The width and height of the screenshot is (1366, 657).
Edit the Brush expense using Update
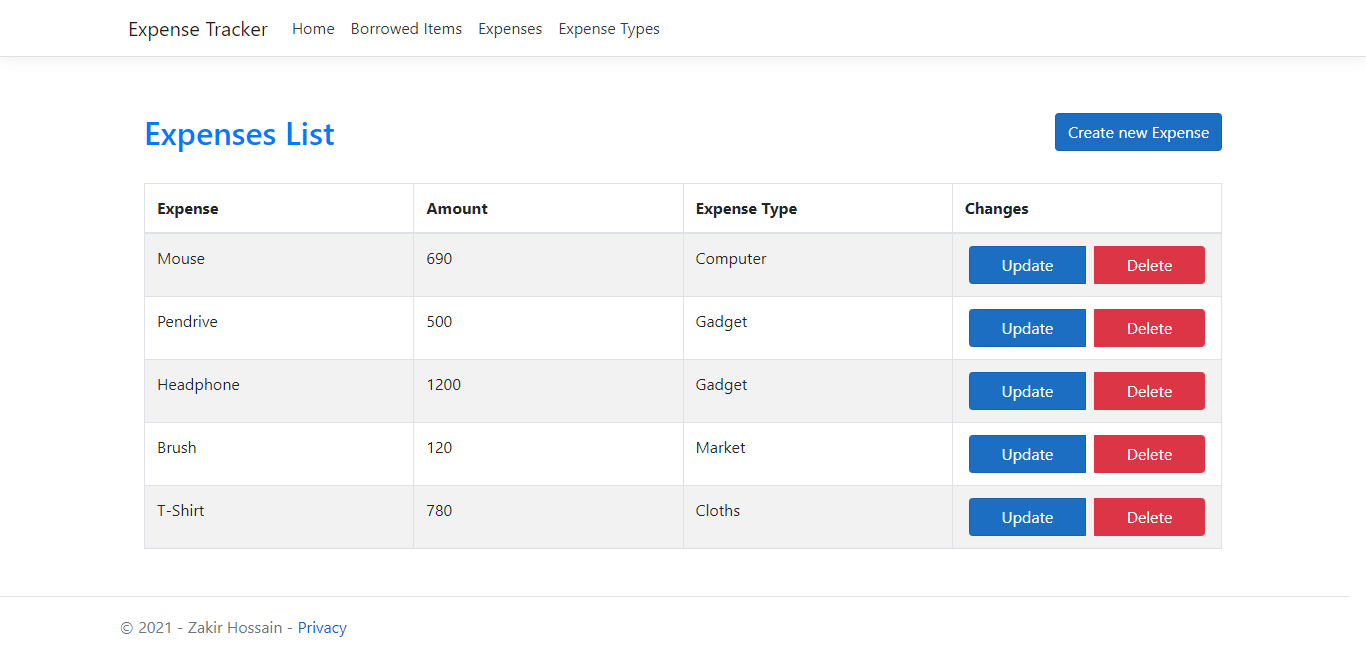pyautogui.click(x=1027, y=454)
